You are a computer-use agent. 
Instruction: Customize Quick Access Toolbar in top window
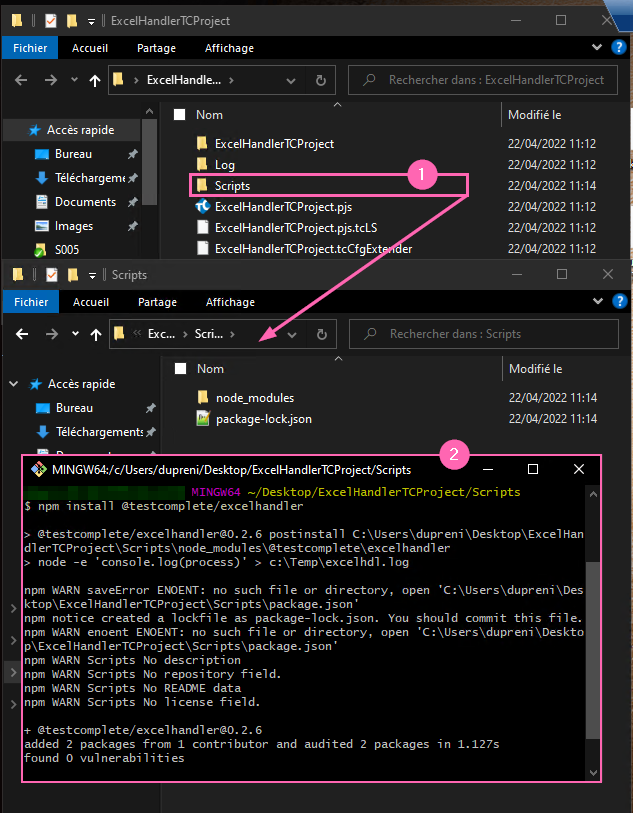click(x=91, y=21)
